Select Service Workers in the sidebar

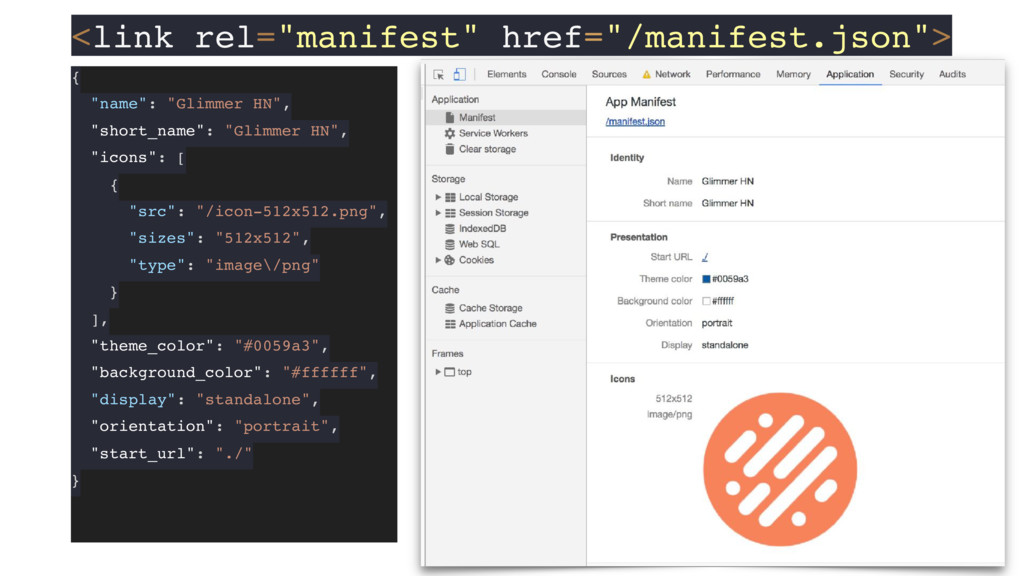pos(493,133)
